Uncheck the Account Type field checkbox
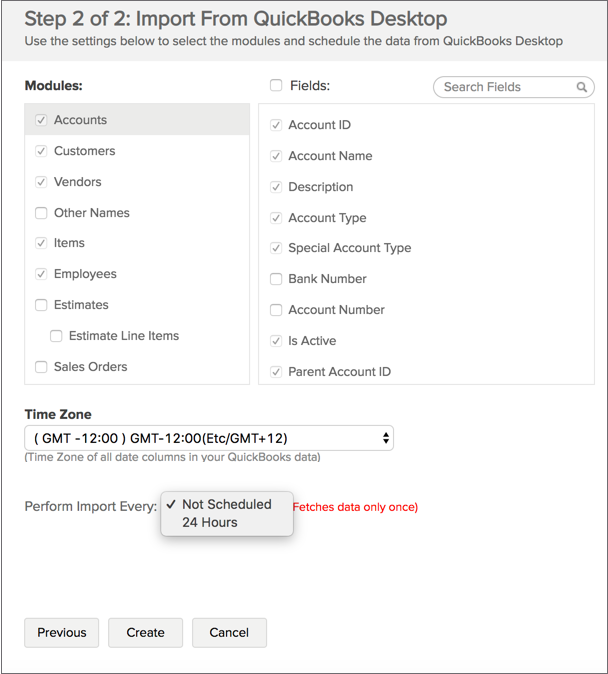This screenshot has width=608, height=674. pyautogui.click(x=276, y=218)
